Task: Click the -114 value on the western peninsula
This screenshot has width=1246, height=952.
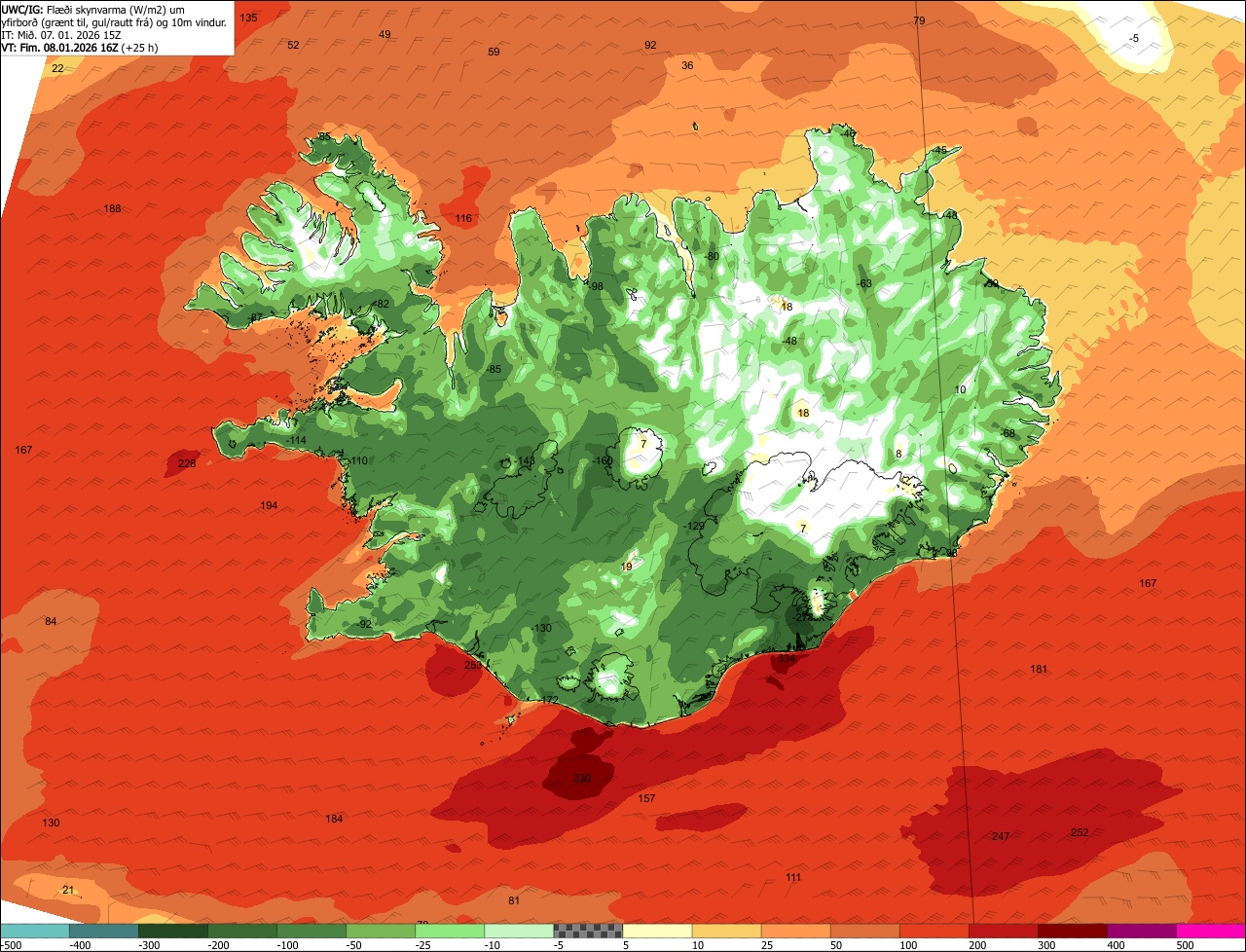Action: [295, 441]
